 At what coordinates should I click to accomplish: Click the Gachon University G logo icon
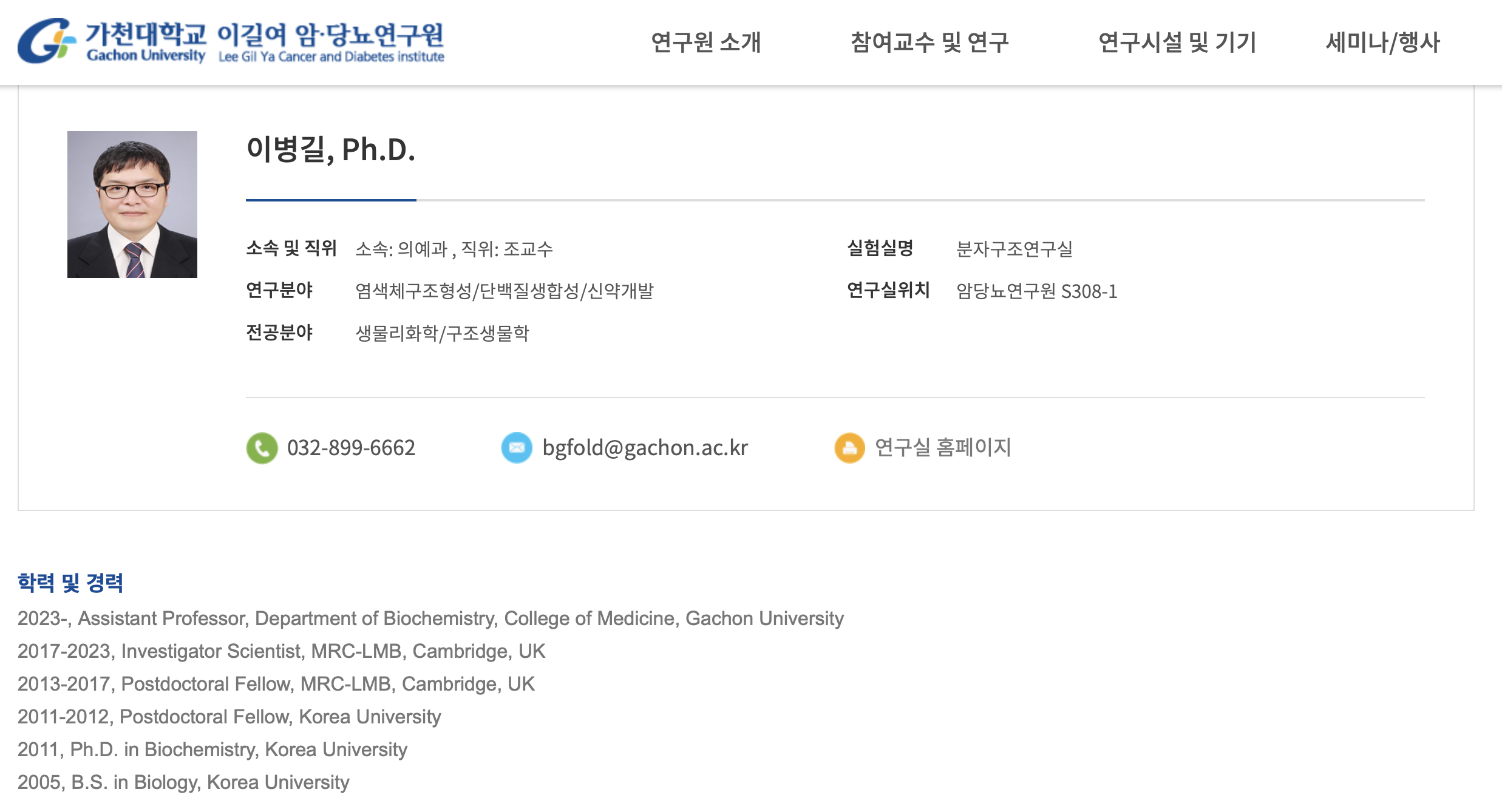pos(46,41)
